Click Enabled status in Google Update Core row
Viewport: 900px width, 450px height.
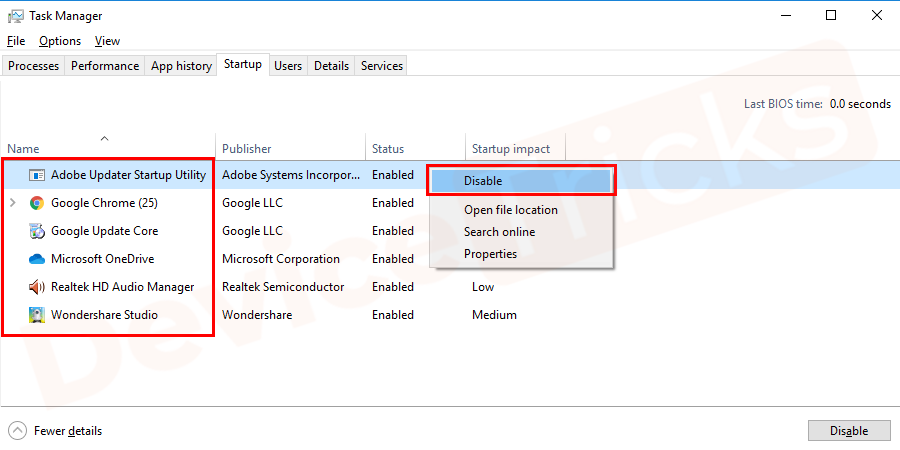pos(393,231)
